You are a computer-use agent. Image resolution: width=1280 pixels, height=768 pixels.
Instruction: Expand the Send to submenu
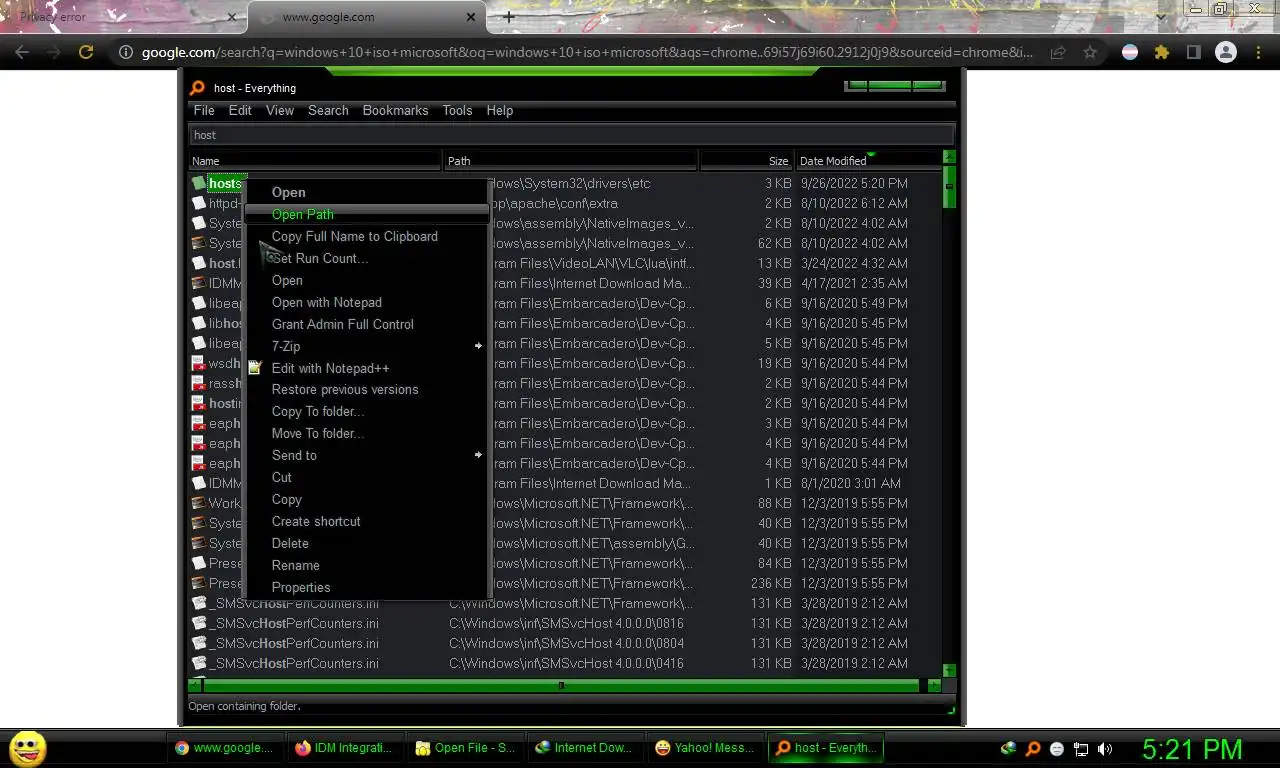(x=366, y=455)
